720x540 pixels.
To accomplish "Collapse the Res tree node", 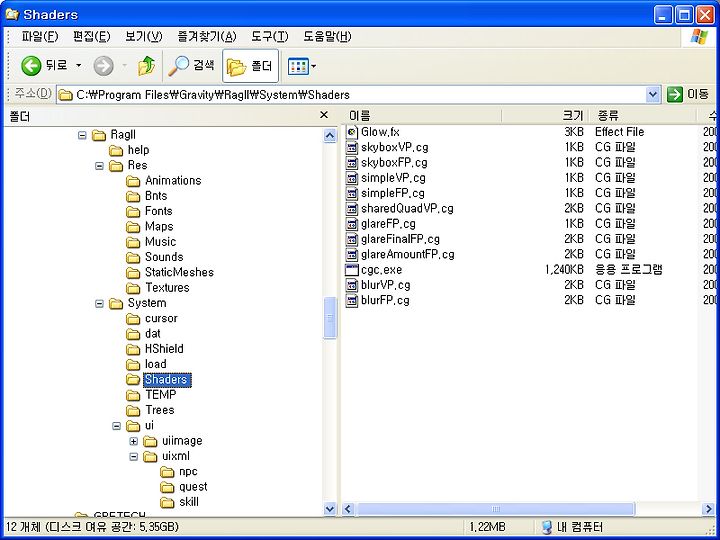I will point(99,166).
